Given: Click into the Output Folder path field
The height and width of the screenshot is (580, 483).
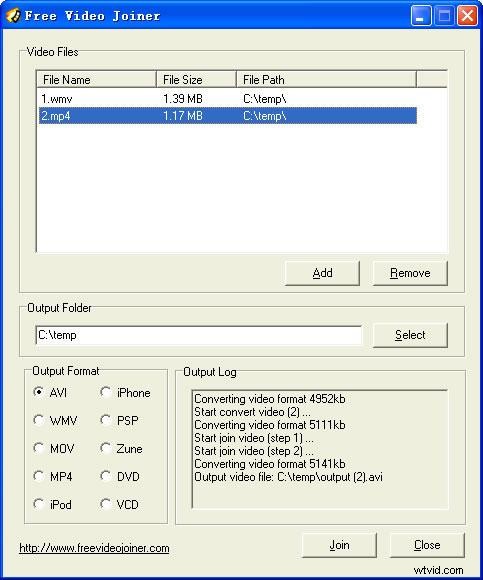Looking at the screenshot, I should tap(199, 335).
